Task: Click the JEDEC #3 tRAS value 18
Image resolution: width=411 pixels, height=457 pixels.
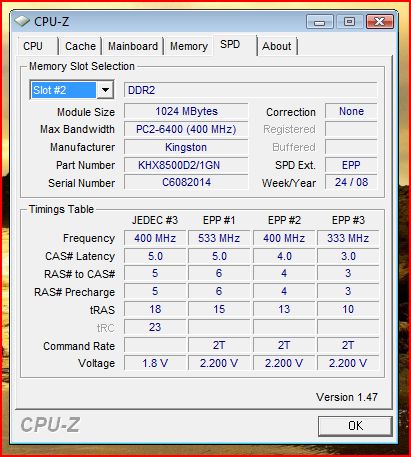Action: [x=155, y=309]
